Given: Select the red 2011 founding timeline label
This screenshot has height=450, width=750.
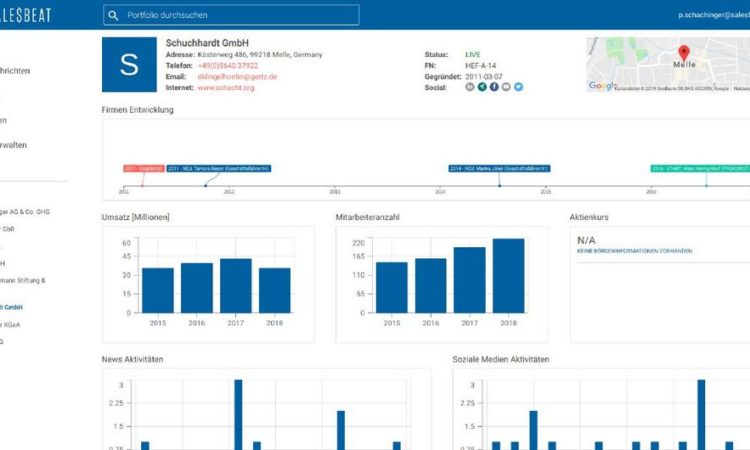Looking at the screenshot, I should [x=144, y=168].
